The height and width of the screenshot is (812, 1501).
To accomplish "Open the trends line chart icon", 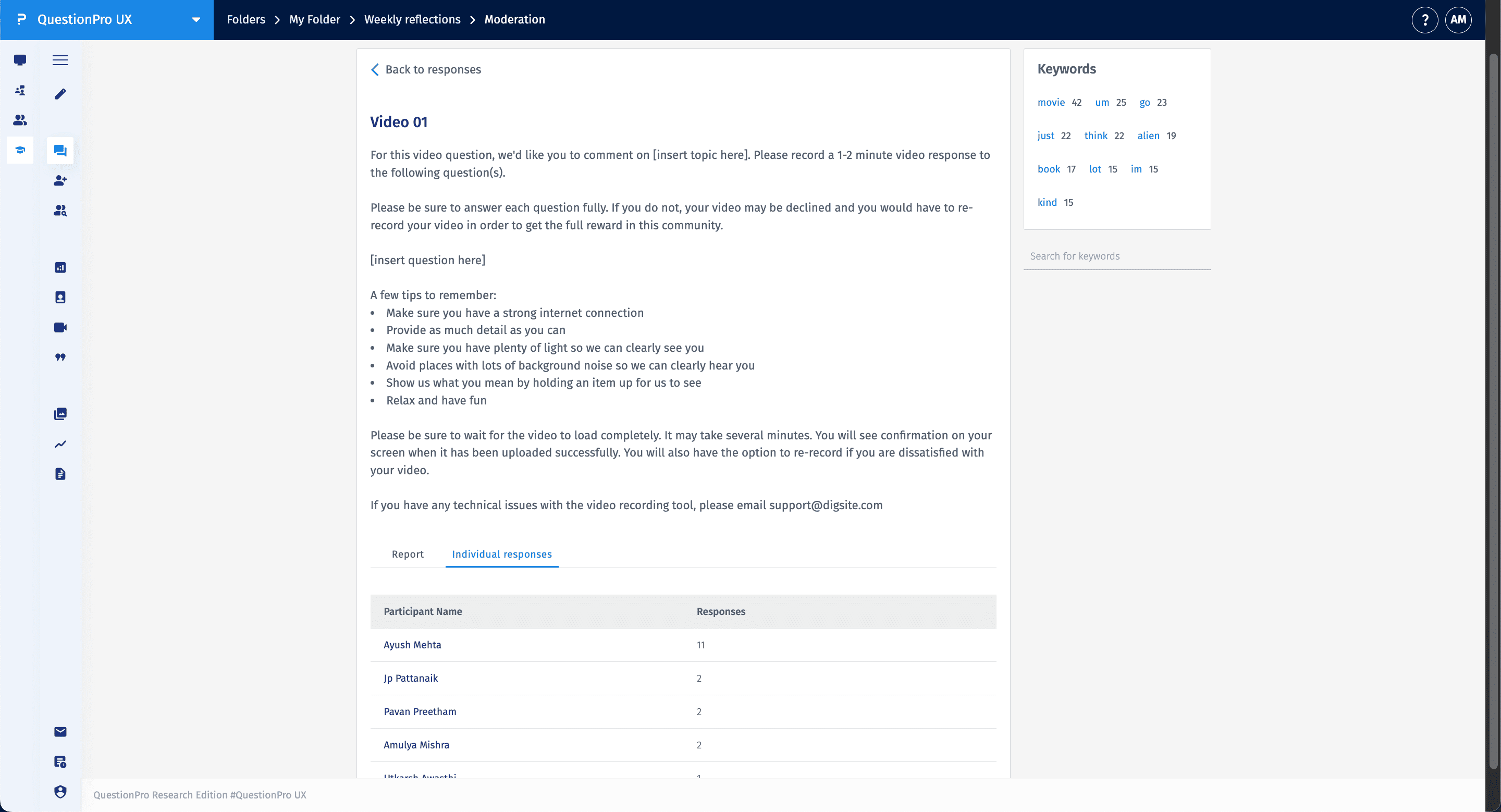I will click(x=59, y=444).
